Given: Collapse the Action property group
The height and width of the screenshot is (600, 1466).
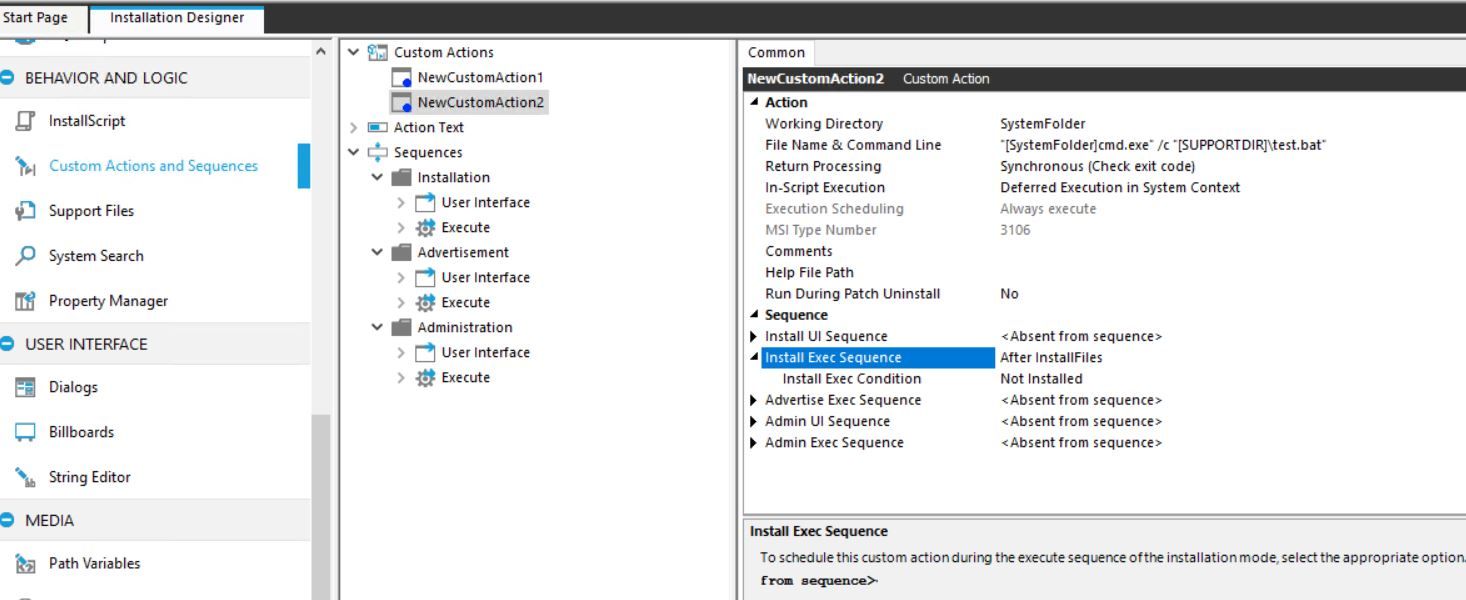Looking at the screenshot, I should click(753, 102).
